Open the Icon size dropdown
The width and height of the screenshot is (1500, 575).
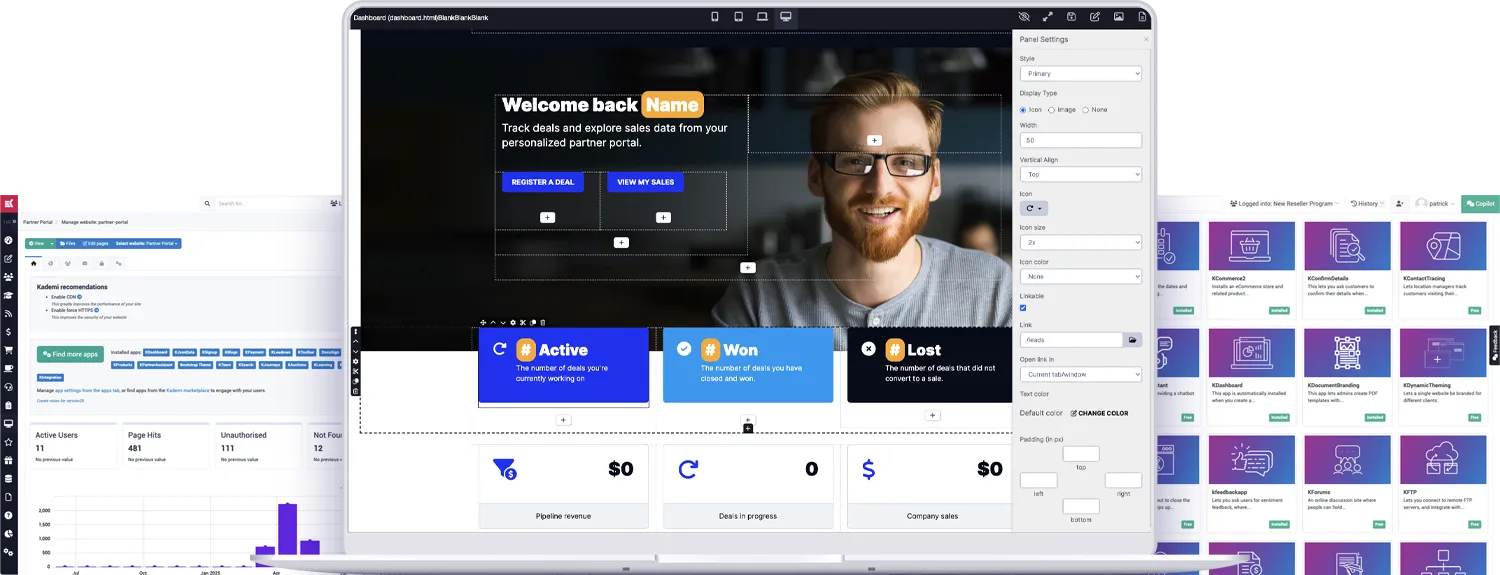click(1080, 243)
